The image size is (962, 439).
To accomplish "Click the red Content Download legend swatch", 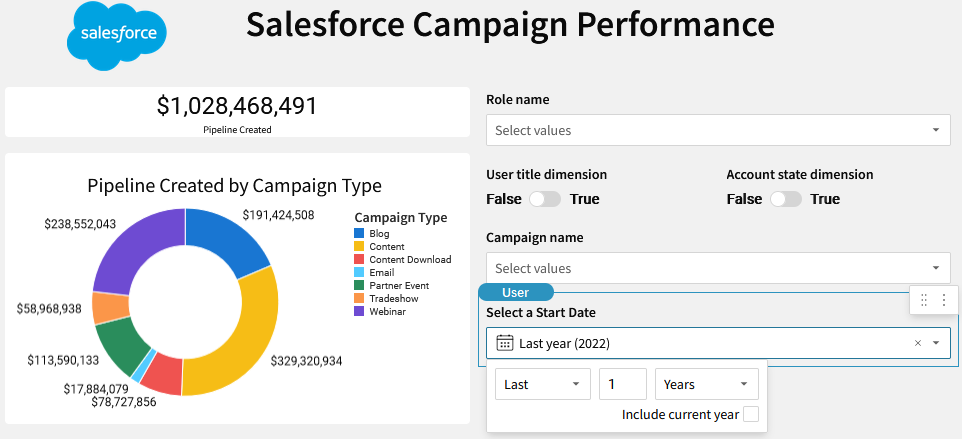I will [360, 259].
